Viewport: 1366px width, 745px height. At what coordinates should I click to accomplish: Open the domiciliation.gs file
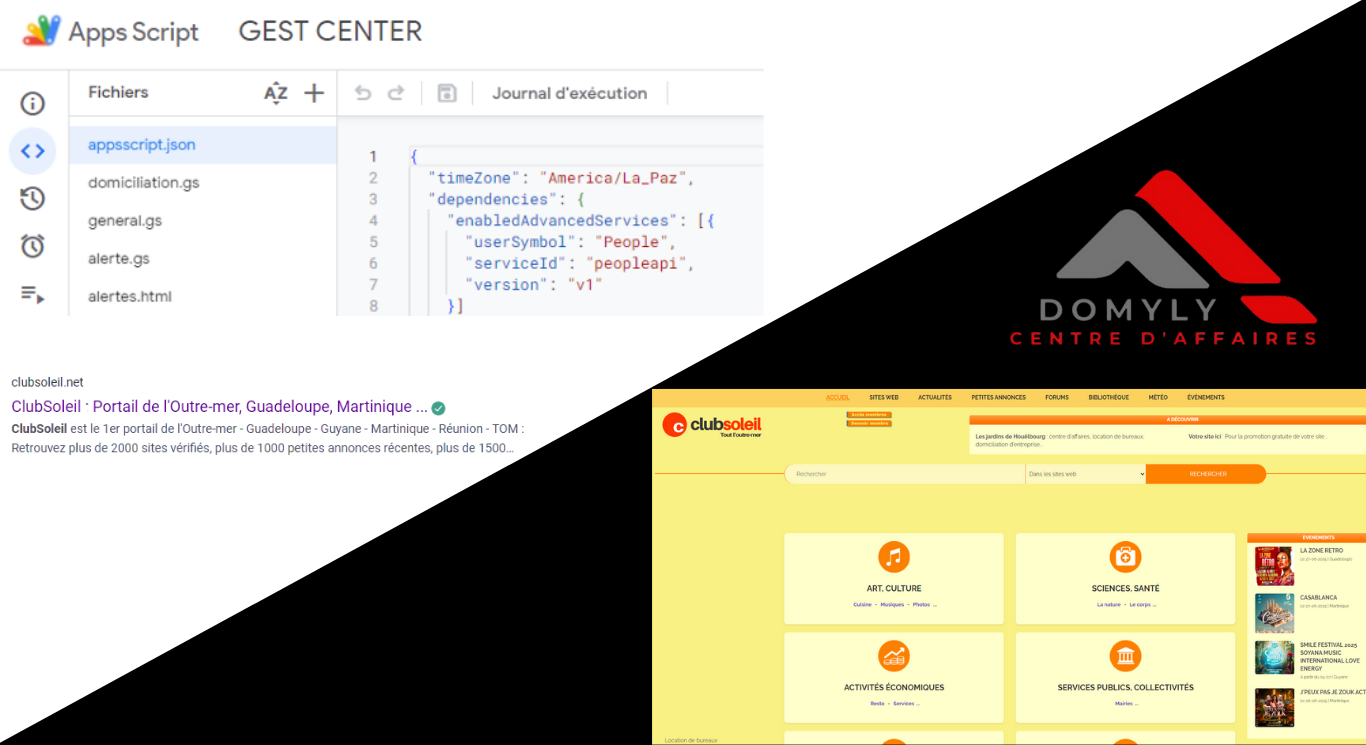(144, 183)
